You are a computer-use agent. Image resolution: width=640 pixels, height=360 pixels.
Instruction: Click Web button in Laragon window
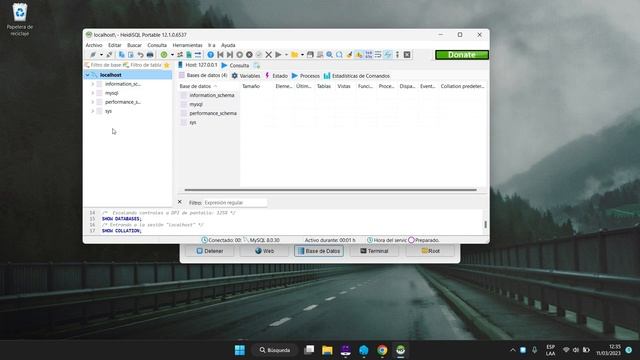click(264, 251)
